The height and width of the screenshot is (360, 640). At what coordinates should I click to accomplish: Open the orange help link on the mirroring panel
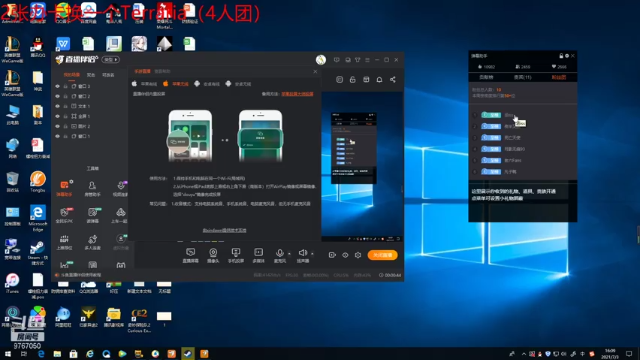298,94
